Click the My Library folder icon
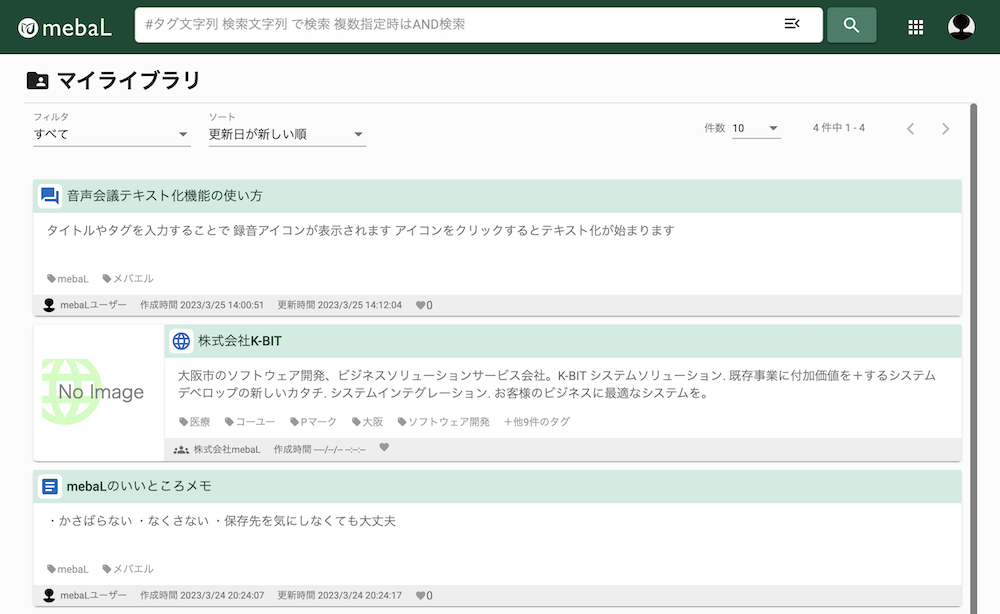 38,80
